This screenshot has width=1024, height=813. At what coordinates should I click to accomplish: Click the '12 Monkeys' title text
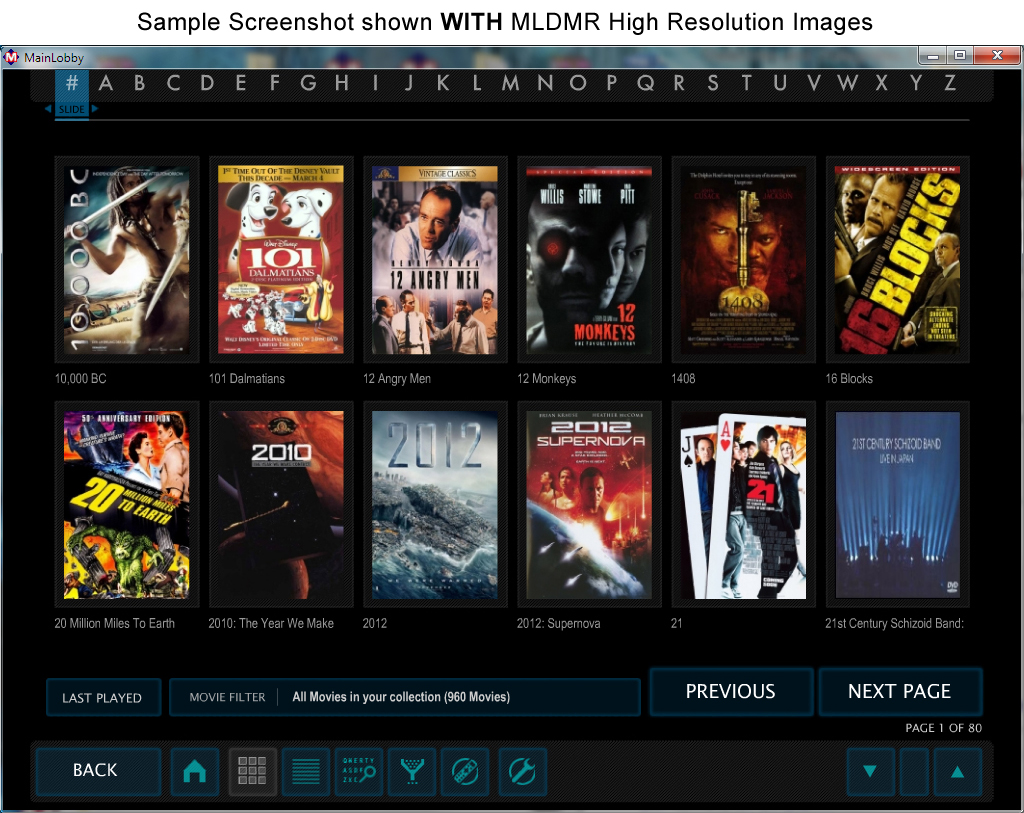point(547,379)
